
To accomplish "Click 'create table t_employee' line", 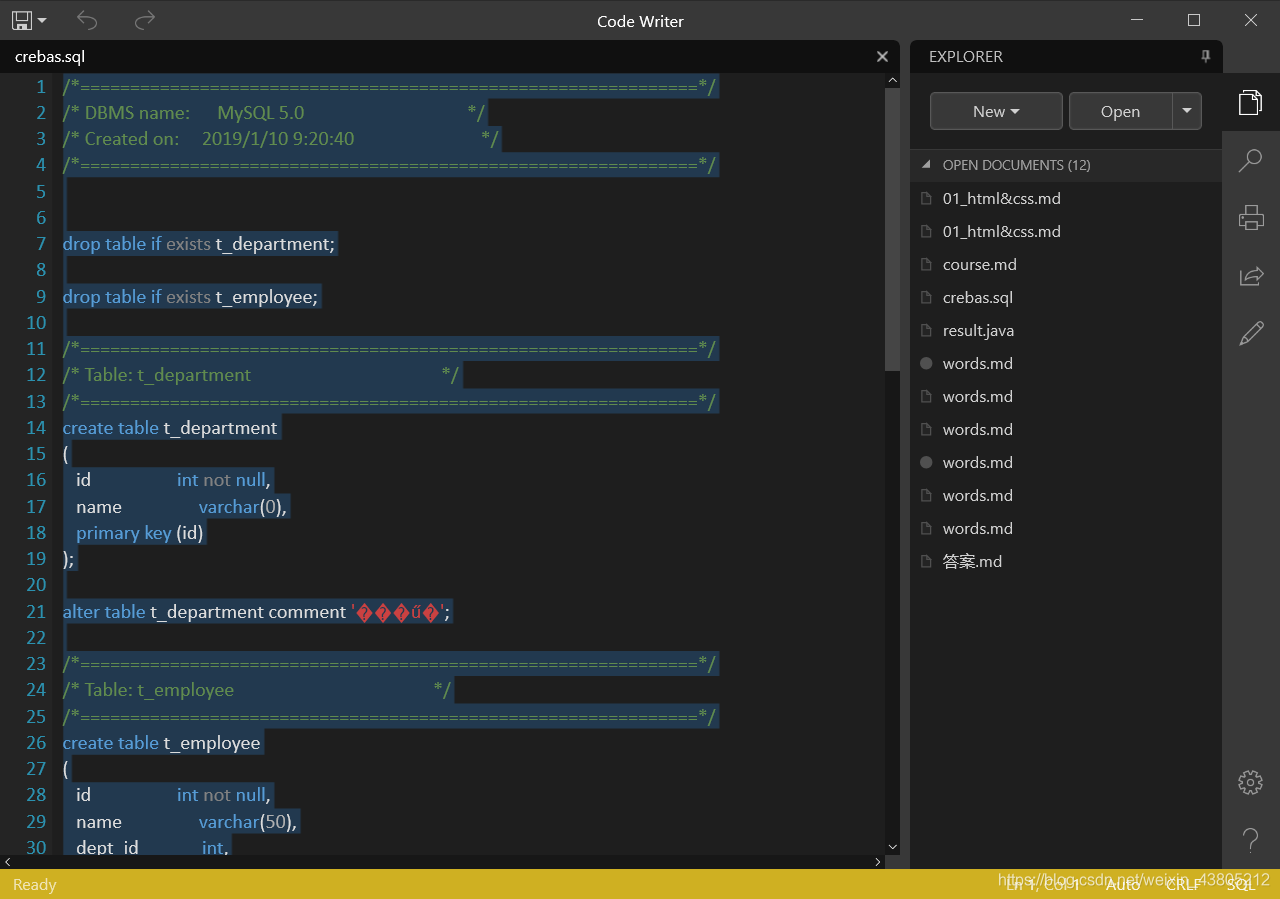I will click(161, 742).
